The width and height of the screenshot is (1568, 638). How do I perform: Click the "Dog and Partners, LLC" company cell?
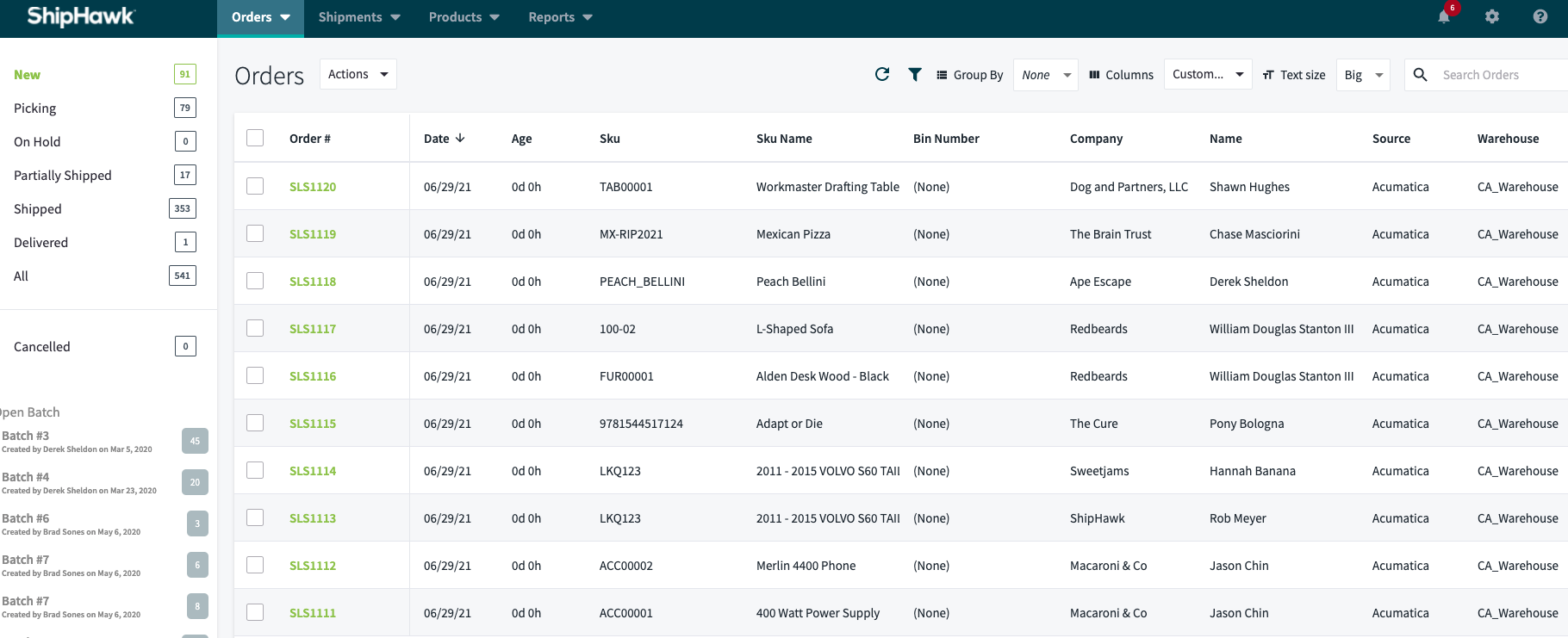click(x=1129, y=187)
